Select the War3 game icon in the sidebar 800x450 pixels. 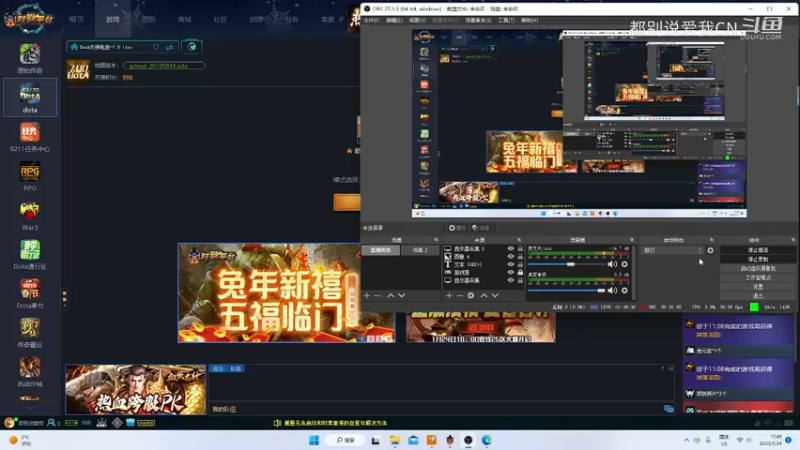pos(30,215)
